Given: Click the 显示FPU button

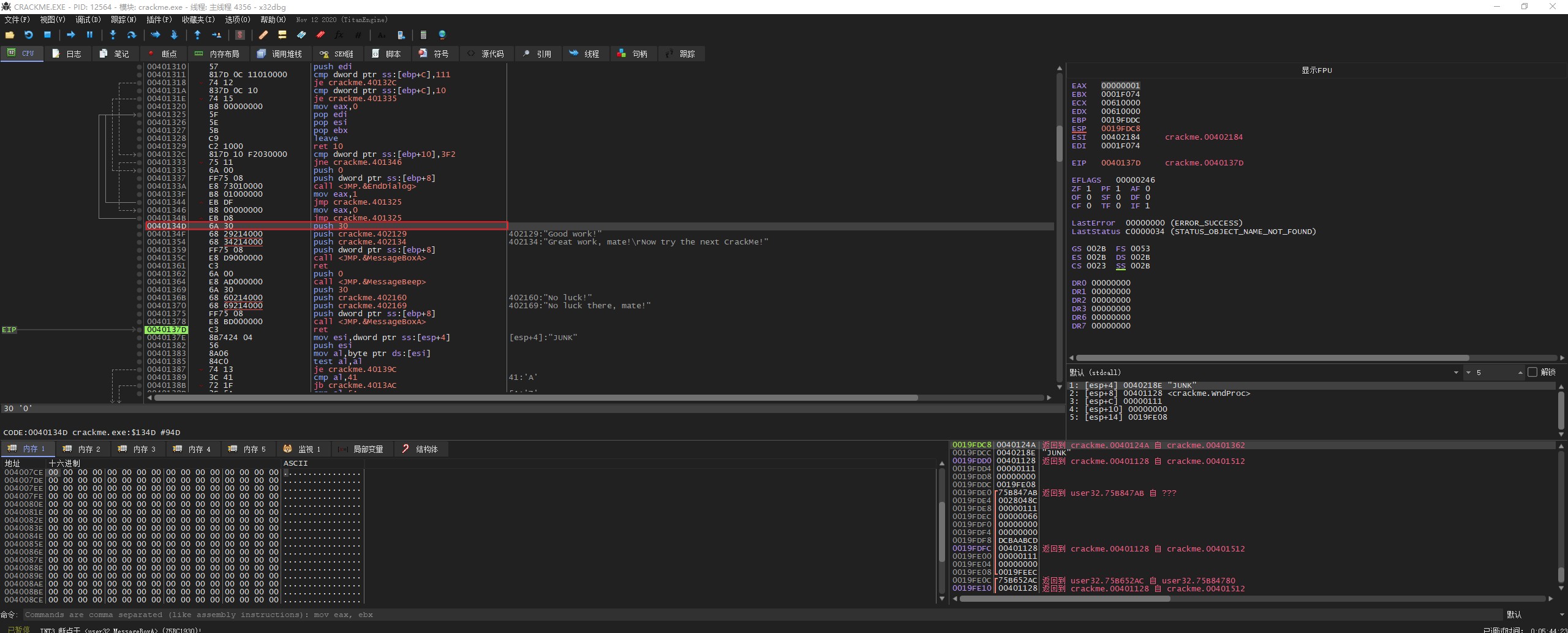Looking at the screenshot, I should 1316,70.
